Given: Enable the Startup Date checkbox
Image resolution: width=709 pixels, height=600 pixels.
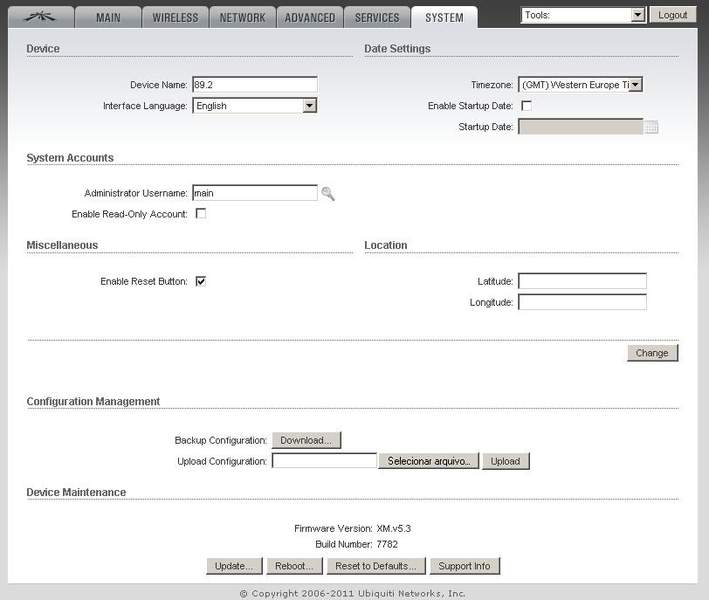Looking at the screenshot, I should tap(526, 106).
